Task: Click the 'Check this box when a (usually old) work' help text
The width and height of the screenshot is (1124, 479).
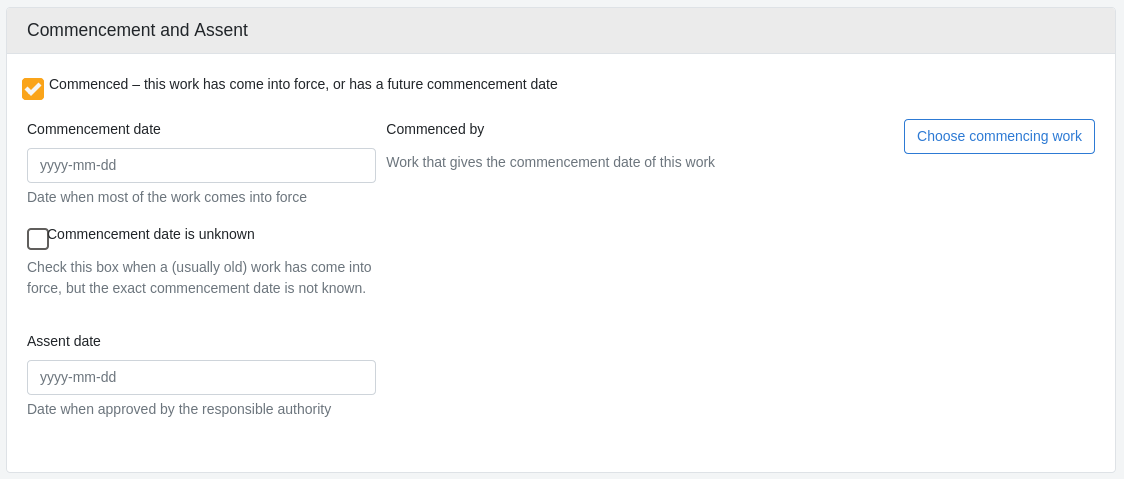Action: pyautogui.click(x=199, y=267)
